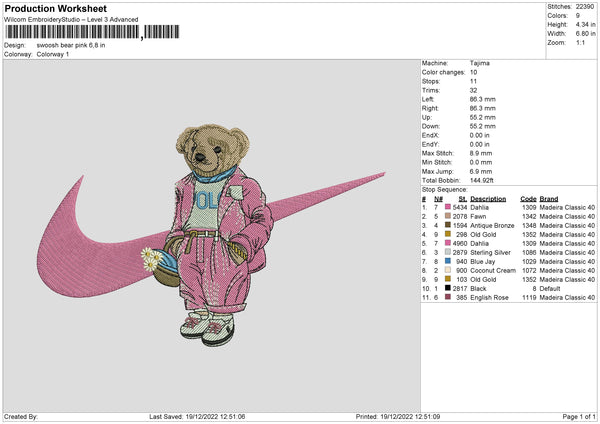Click the Down value "55.2 mm"

click(483, 126)
